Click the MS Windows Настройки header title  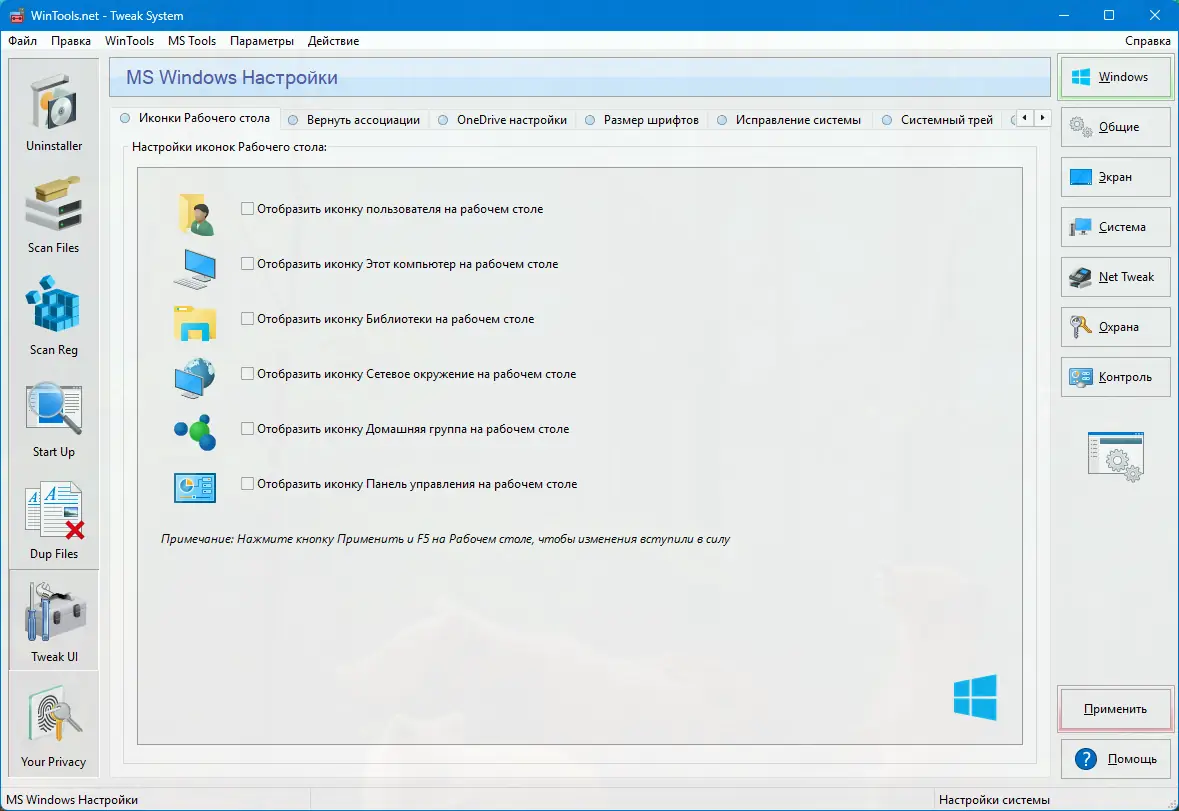tap(232, 77)
